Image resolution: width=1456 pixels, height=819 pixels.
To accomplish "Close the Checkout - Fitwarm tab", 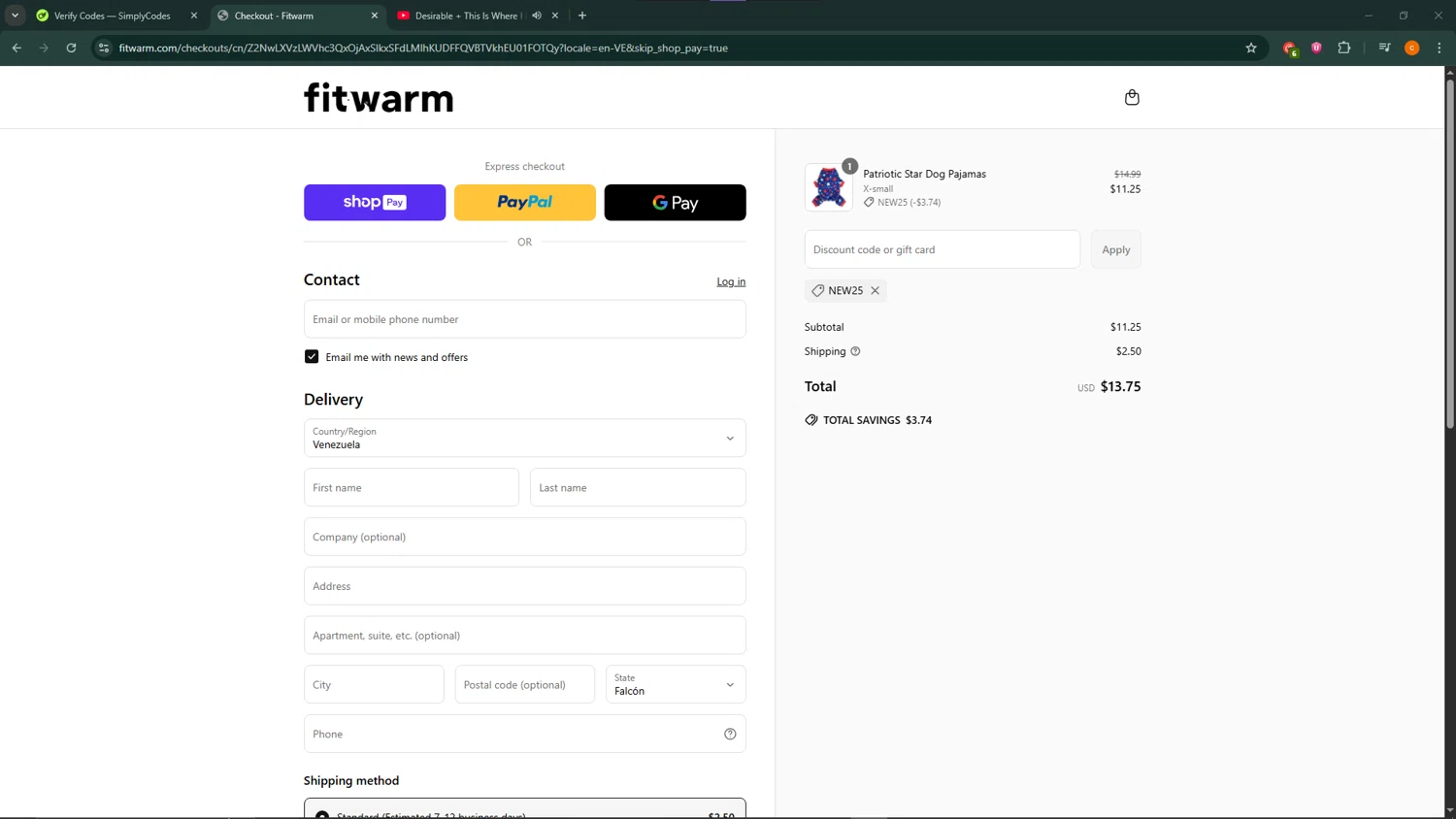I will [375, 16].
